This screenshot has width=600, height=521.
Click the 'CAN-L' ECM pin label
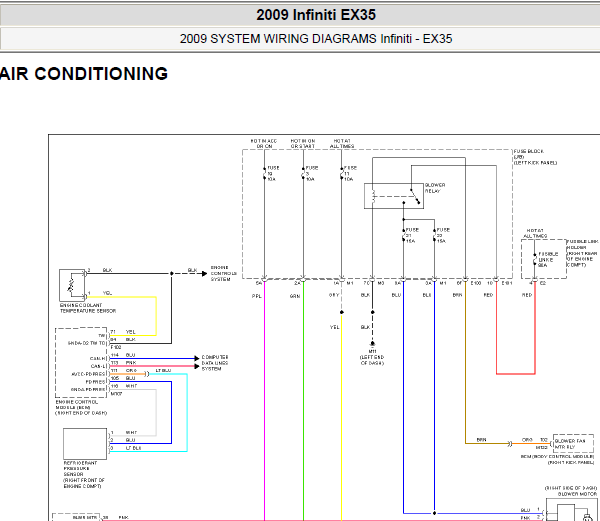click(x=98, y=366)
